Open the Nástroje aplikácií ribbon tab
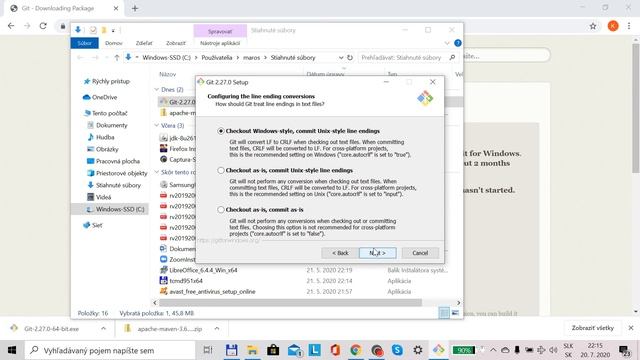This screenshot has width=640, height=360. pyautogui.click(x=220, y=43)
